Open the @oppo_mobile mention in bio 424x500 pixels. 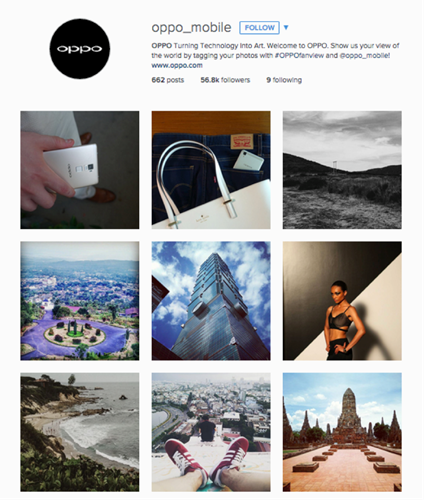(x=365, y=55)
